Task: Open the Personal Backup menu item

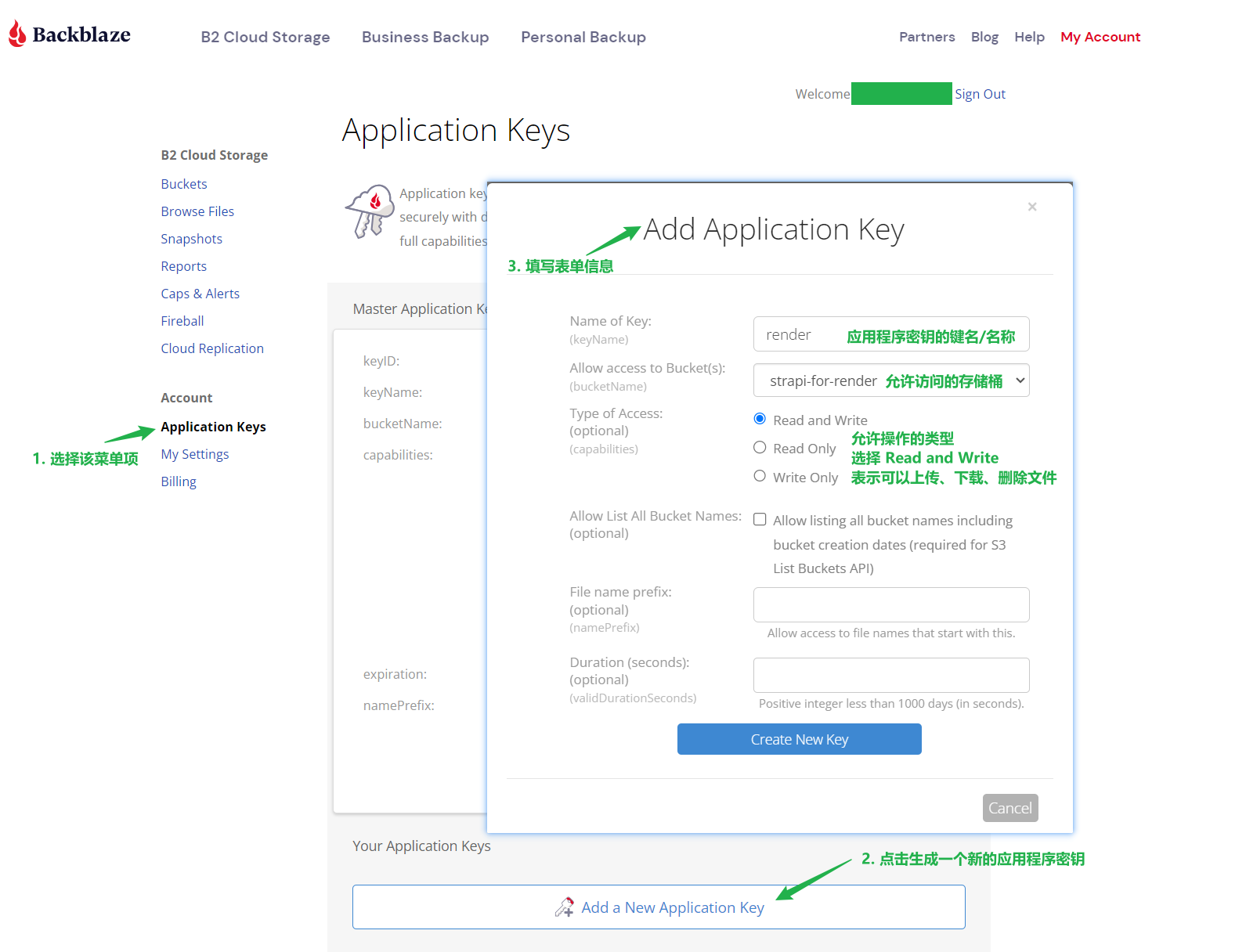Action: click(x=583, y=37)
